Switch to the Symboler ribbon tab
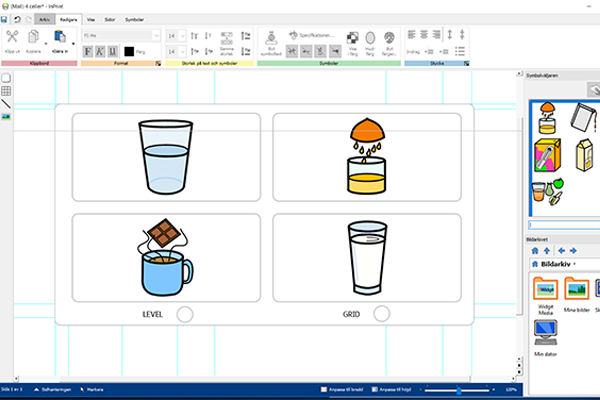The image size is (600, 400). point(134,19)
